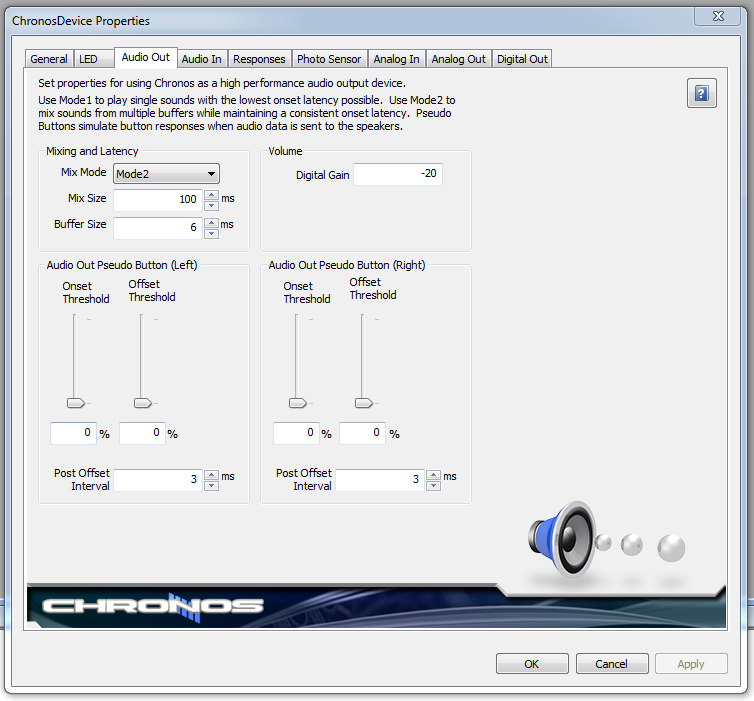
Task: Increase right Post Offset Interval value
Action: coord(434,475)
